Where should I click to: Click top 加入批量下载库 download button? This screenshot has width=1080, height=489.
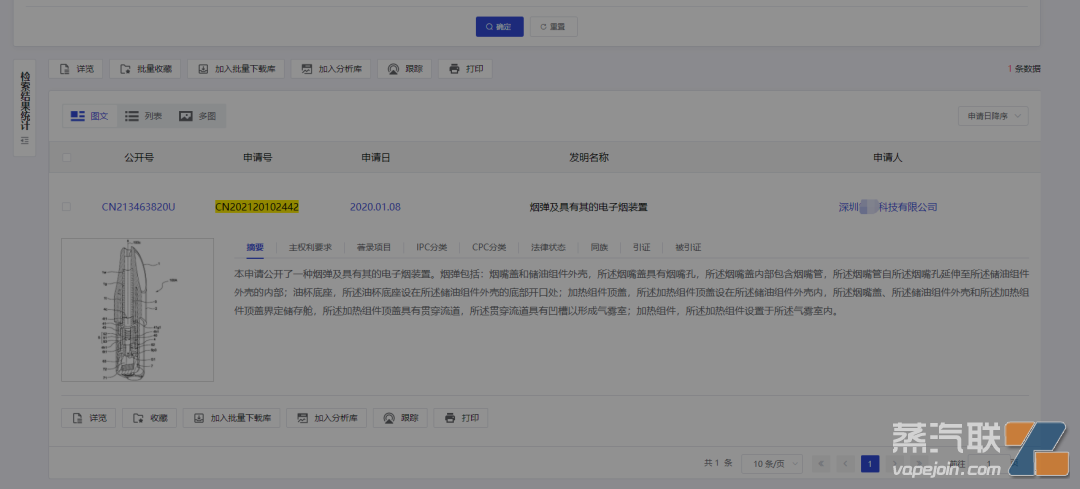tap(236, 69)
